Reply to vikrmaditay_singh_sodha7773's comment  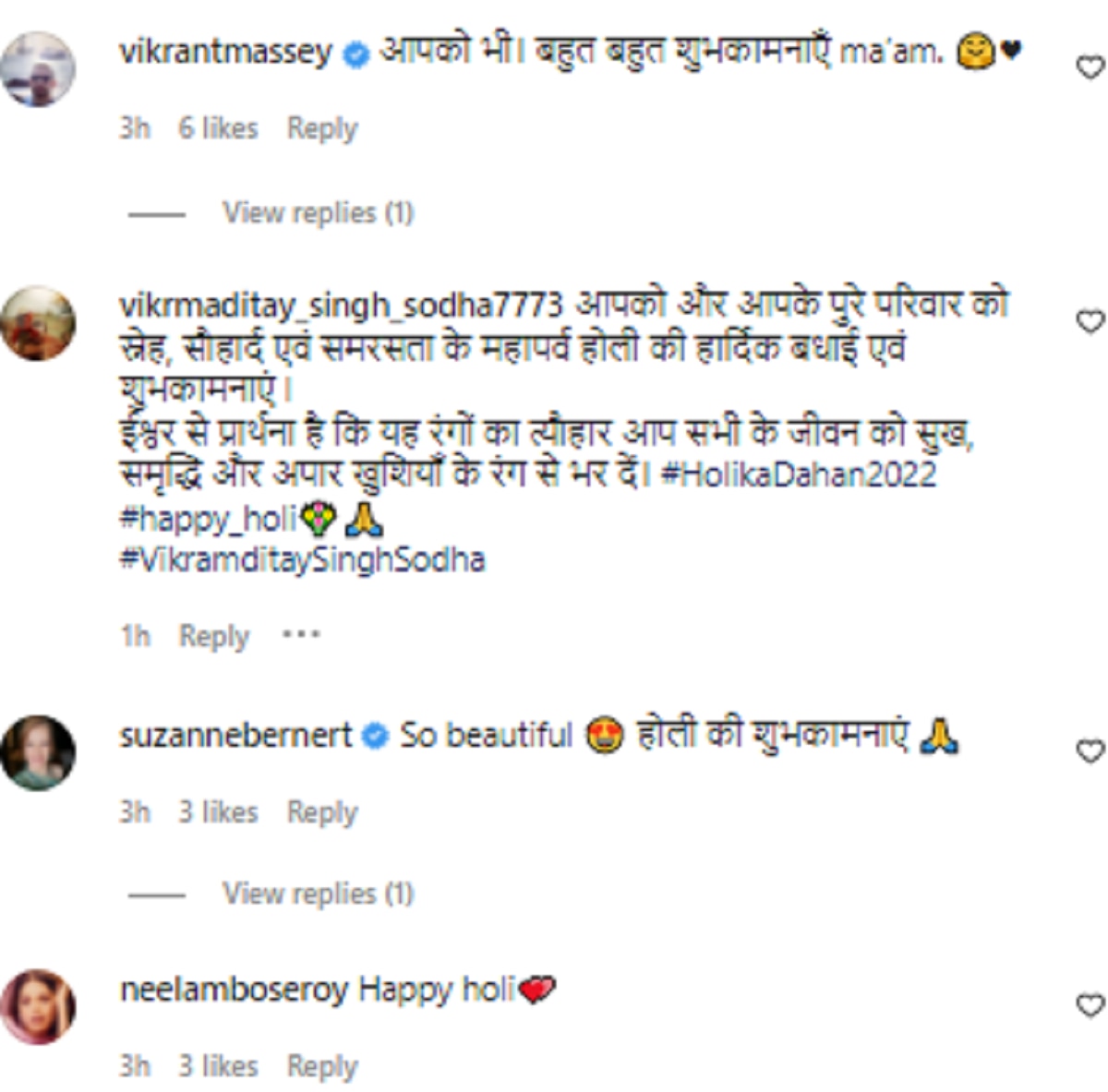pyautogui.click(x=213, y=636)
